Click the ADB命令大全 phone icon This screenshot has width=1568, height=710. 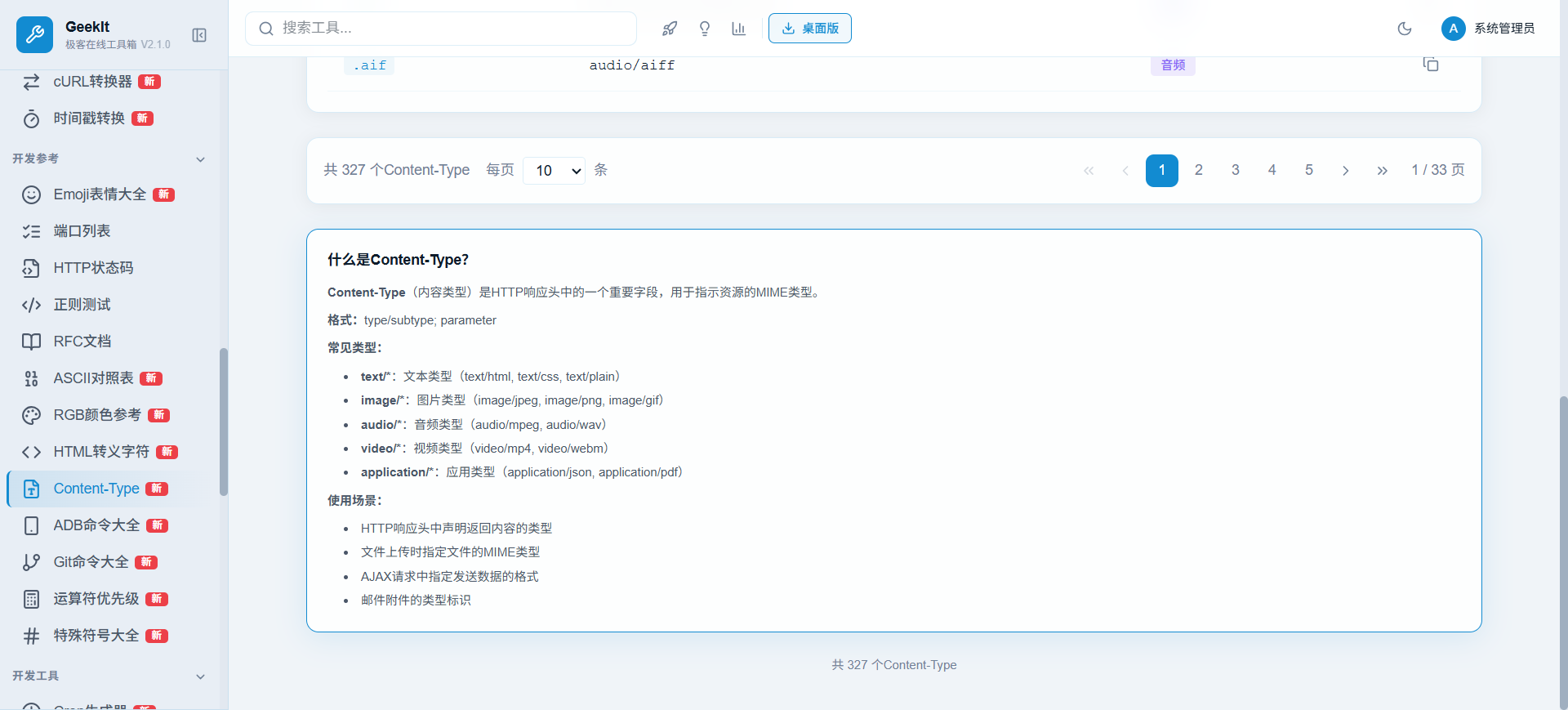coord(31,525)
